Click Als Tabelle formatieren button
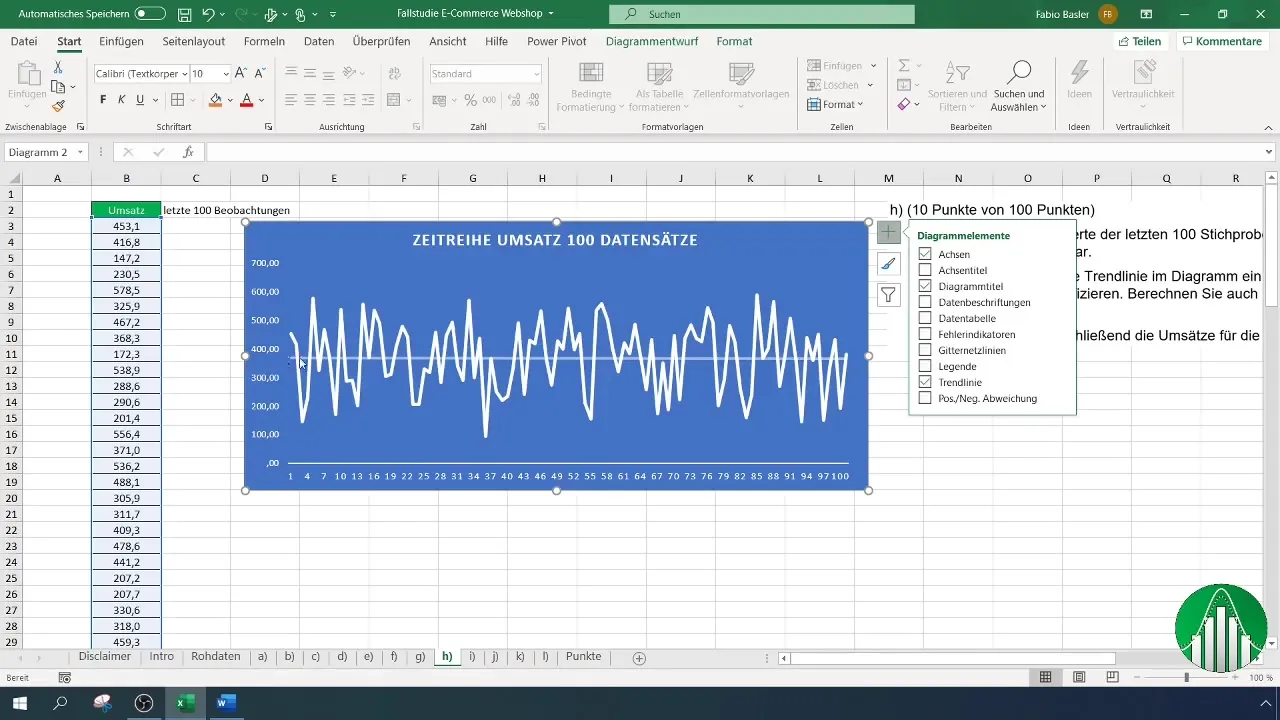1280x720 pixels. click(659, 86)
